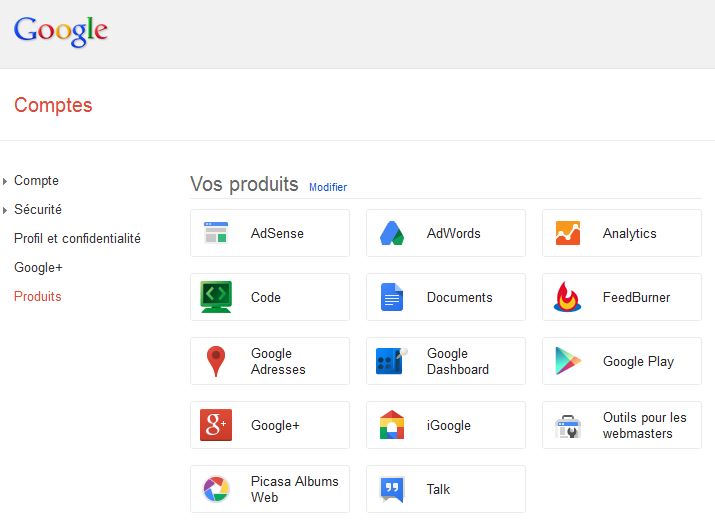Image resolution: width=715 pixels, height=526 pixels.
Task: Open the AdSense text label
Action: 277,233
